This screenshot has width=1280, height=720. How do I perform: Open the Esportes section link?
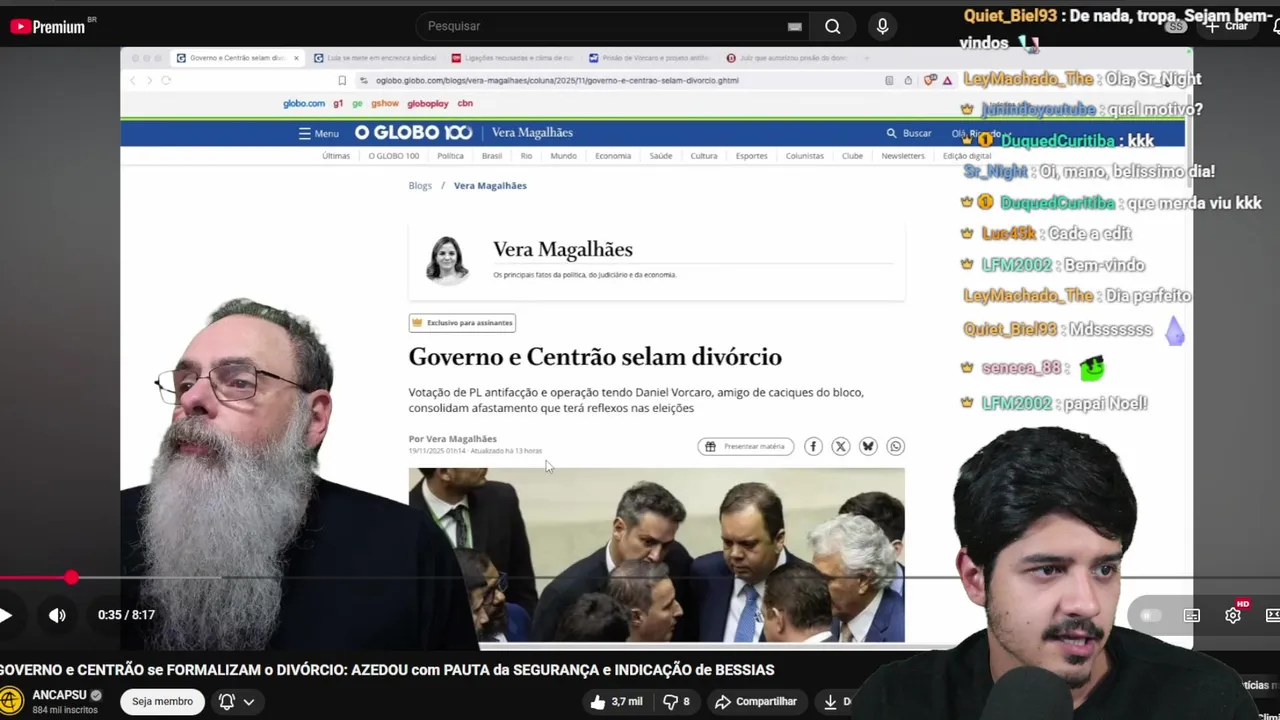coord(751,156)
